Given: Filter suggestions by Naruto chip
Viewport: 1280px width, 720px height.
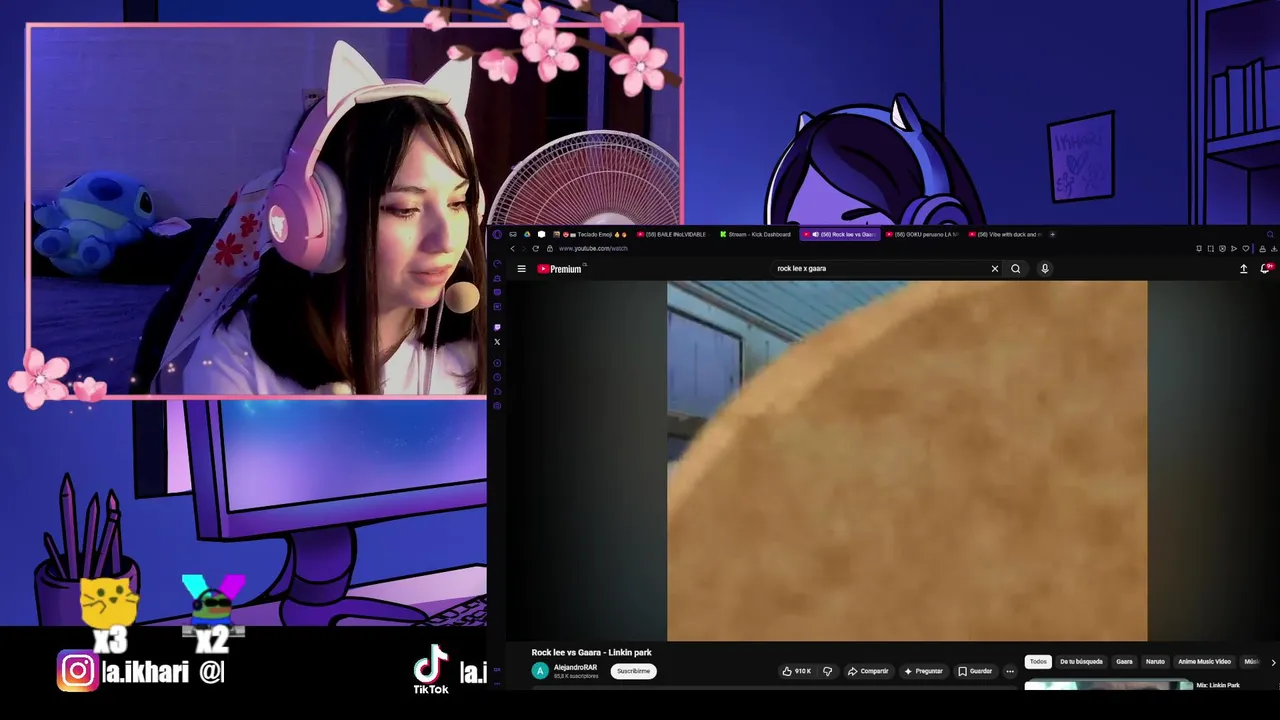Looking at the screenshot, I should (1155, 661).
